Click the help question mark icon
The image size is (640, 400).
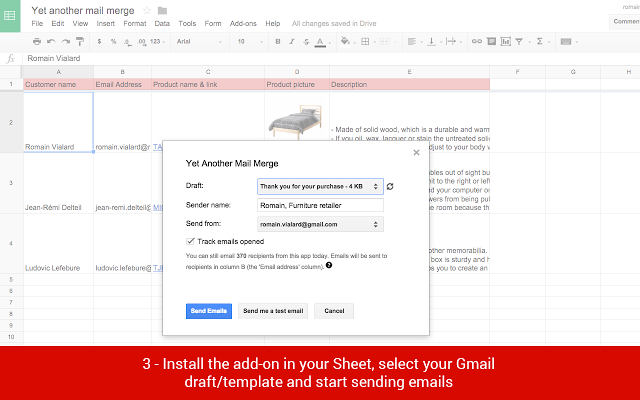329,265
